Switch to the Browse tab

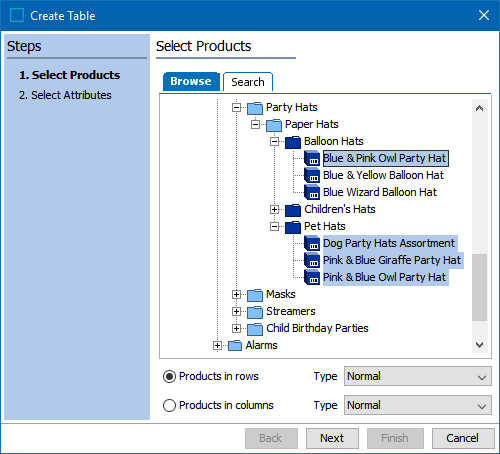click(191, 81)
